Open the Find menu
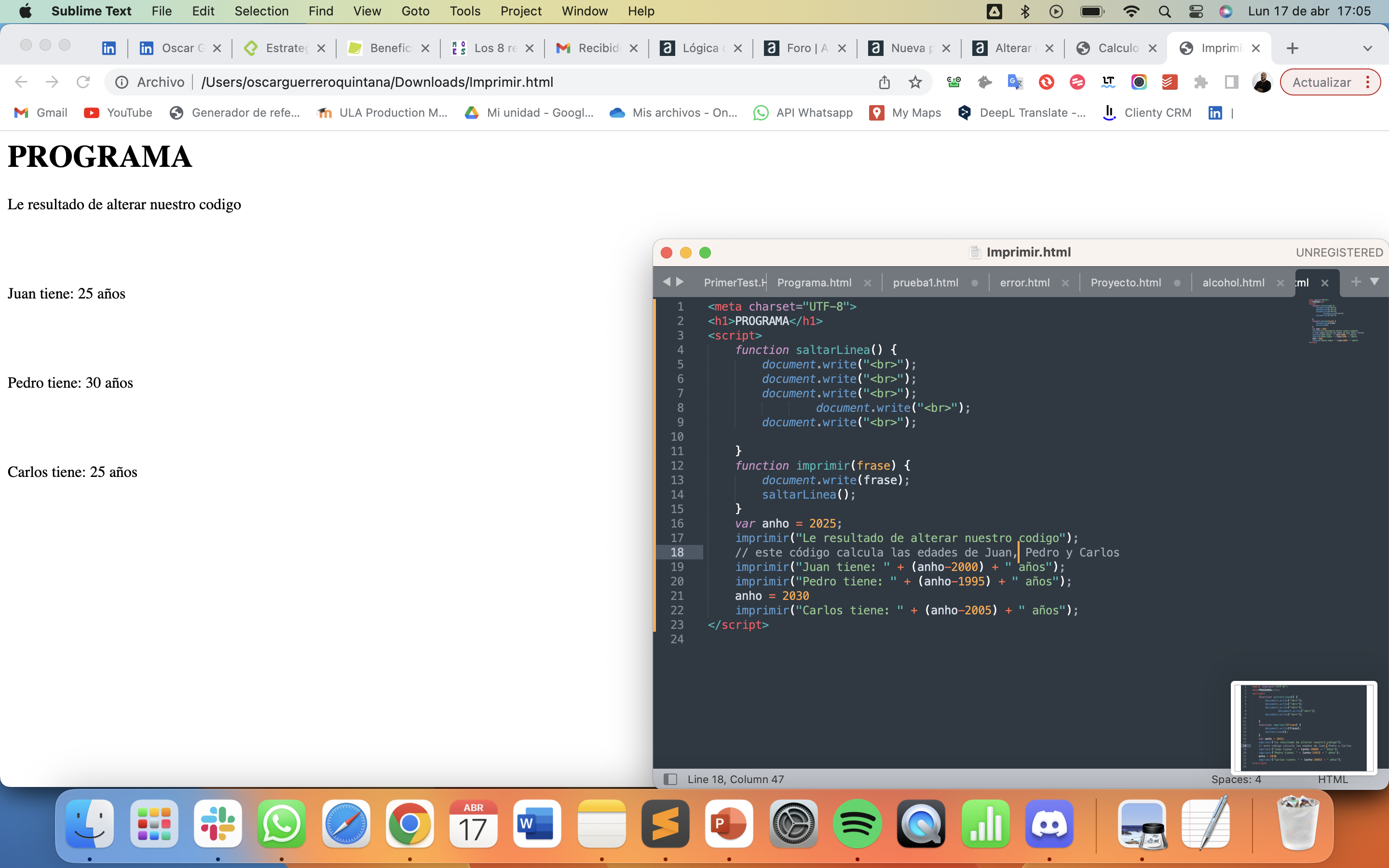 tap(320, 12)
